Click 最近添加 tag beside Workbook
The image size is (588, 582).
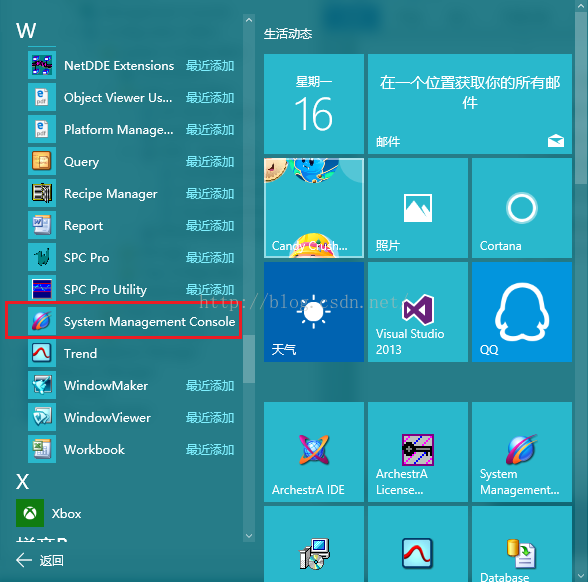210,450
